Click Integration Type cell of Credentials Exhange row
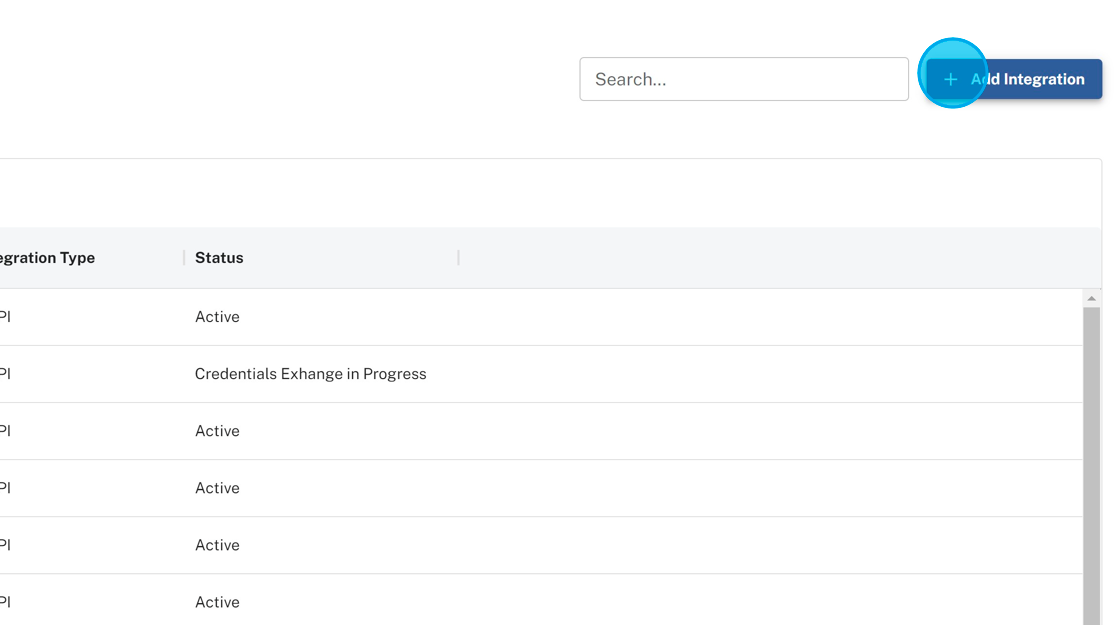 tap(5, 374)
